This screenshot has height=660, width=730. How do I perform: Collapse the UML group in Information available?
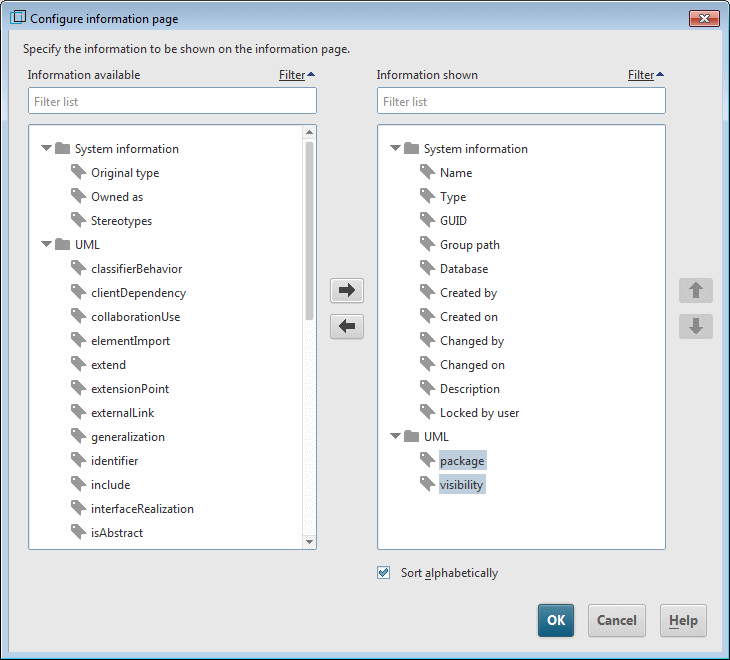(46, 244)
